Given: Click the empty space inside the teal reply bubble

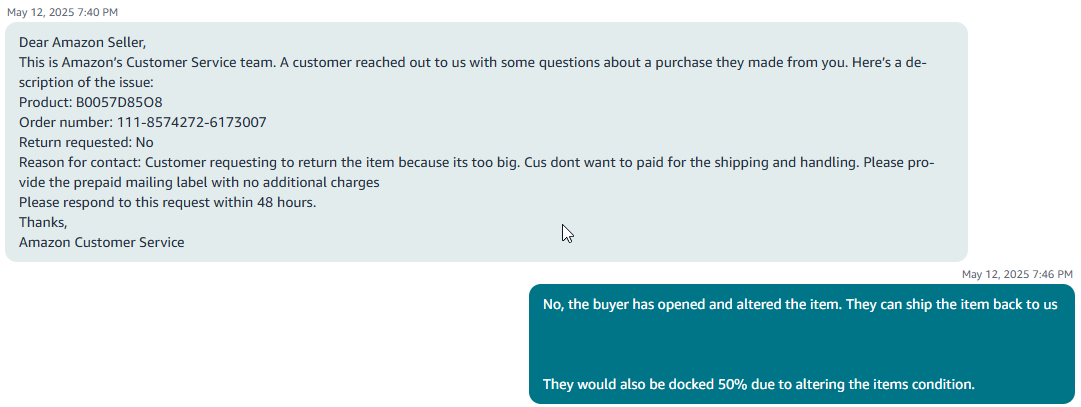Looking at the screenshot, I should click(801, 345).
